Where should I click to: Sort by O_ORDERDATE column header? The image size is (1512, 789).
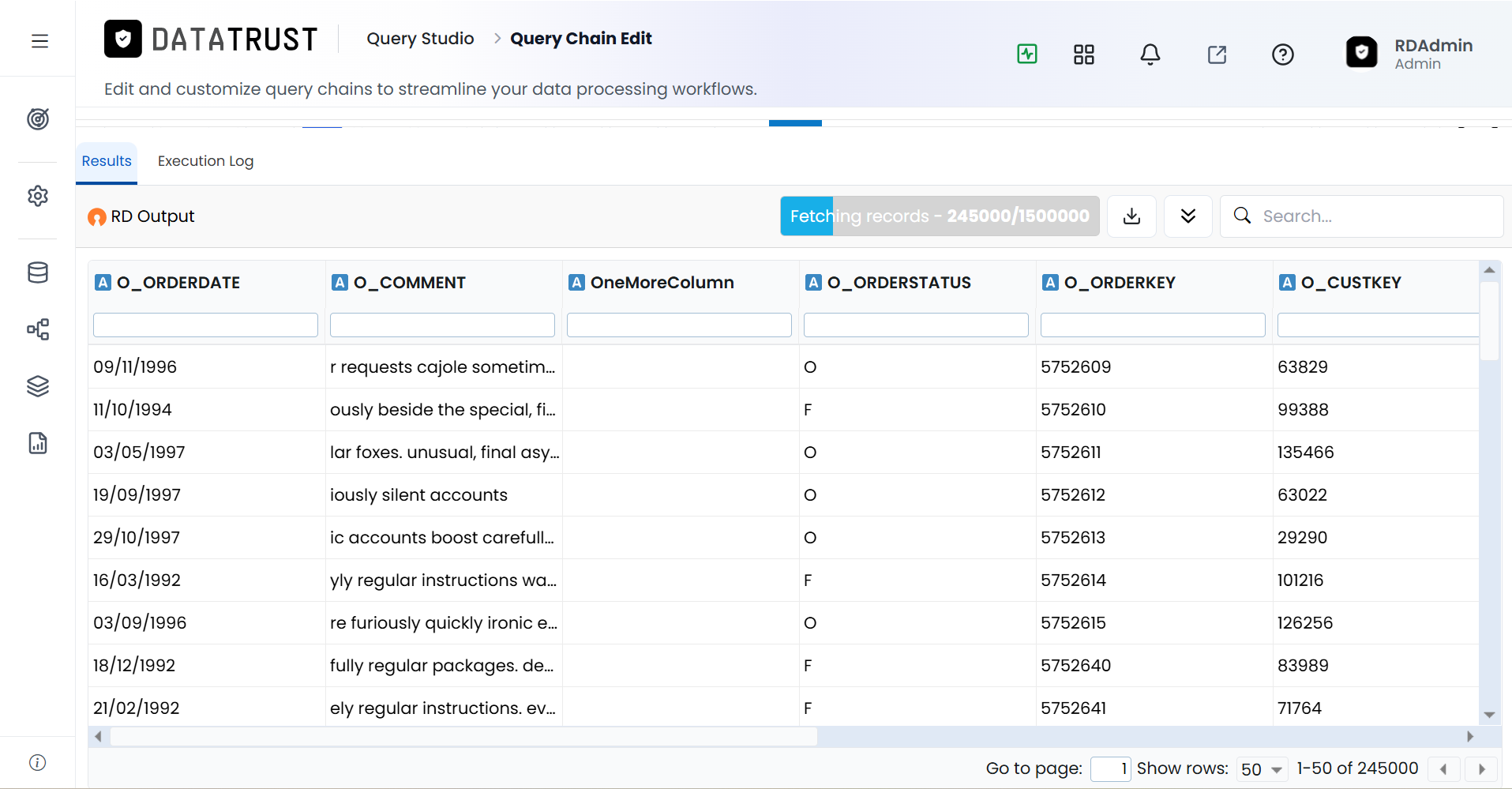(x=178, y=283)
